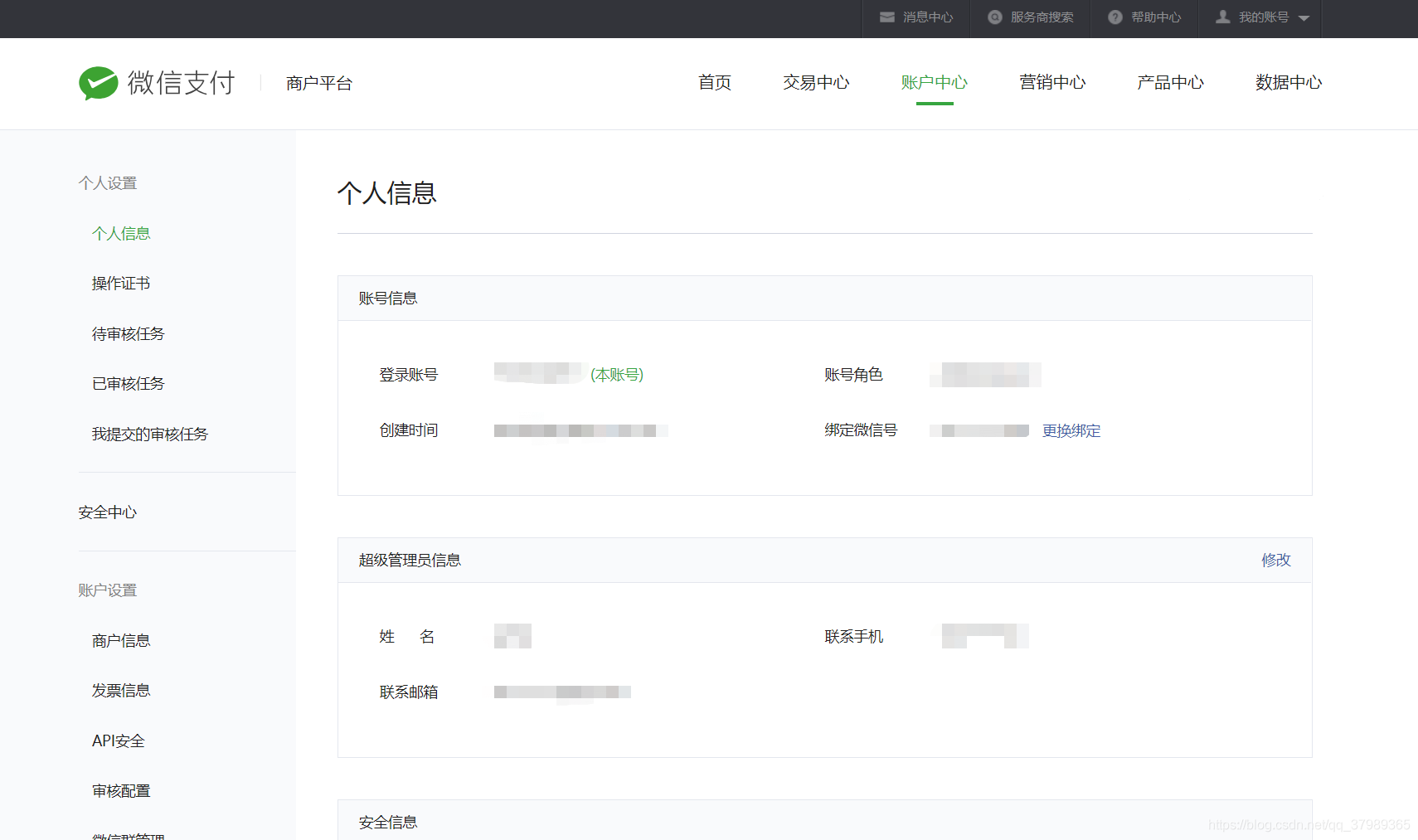Click the 联系手机 field label
The height and width of the screenshot is (840, 1418).
pyautogui.click(x=854, y=637)
